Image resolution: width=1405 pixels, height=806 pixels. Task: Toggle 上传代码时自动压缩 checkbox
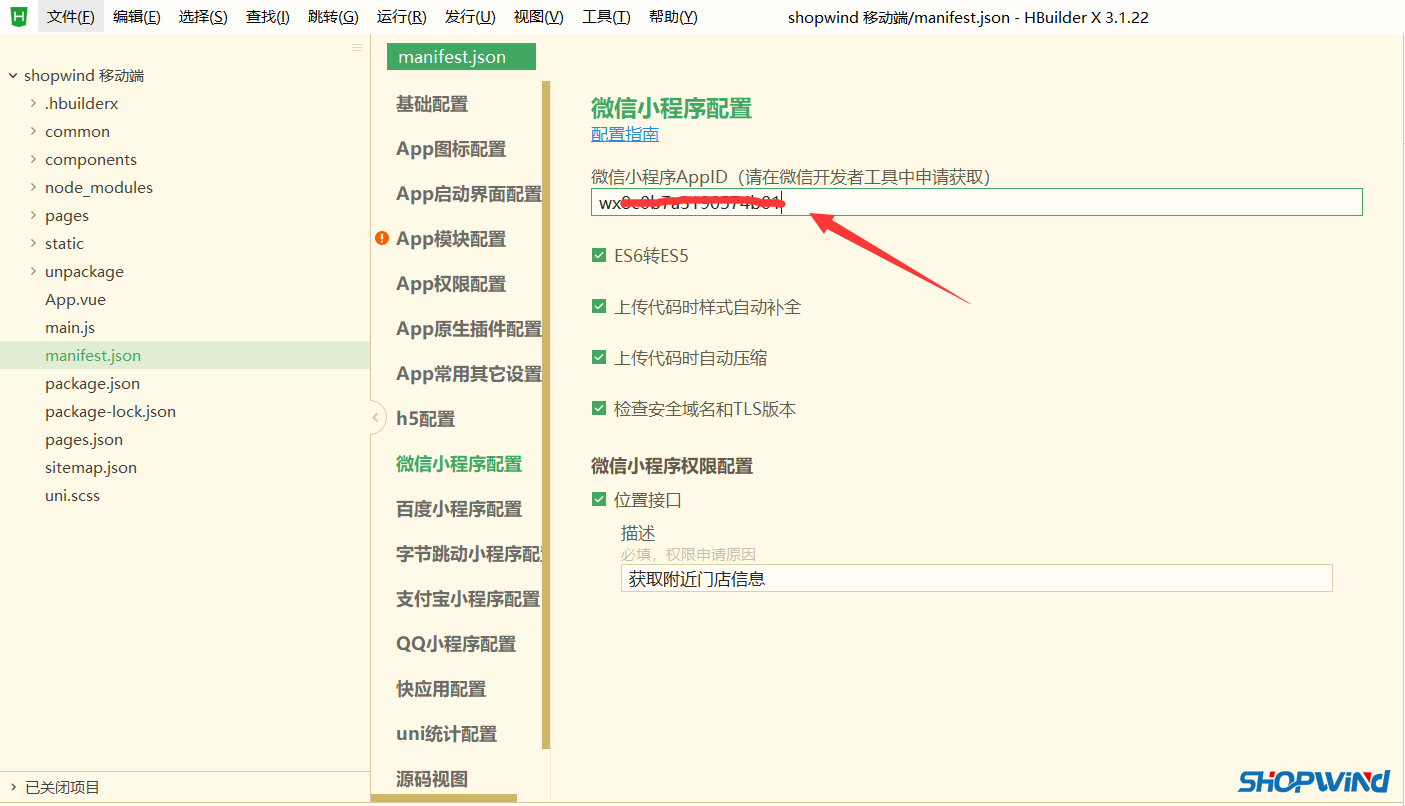pos(599,357)
